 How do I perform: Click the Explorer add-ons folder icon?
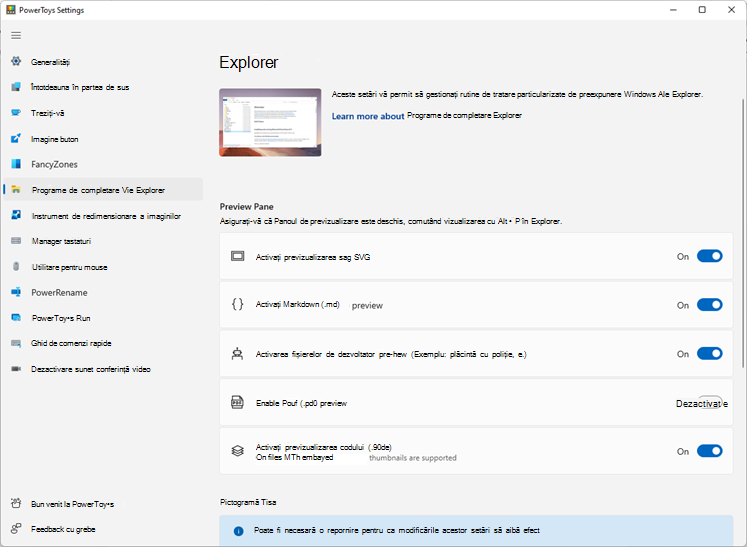16,190
